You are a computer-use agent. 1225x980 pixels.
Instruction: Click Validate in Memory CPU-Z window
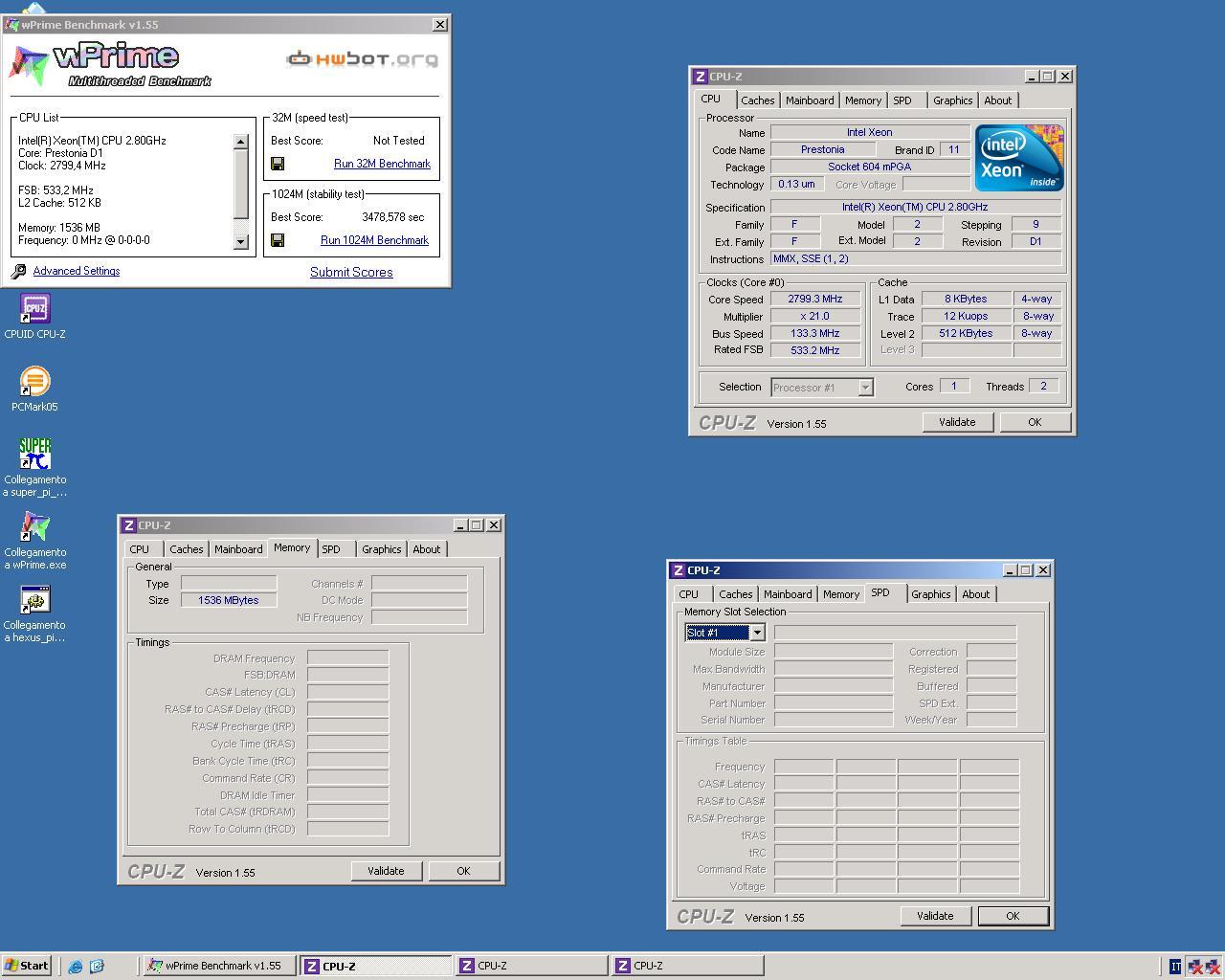click(x=386, y=871)
